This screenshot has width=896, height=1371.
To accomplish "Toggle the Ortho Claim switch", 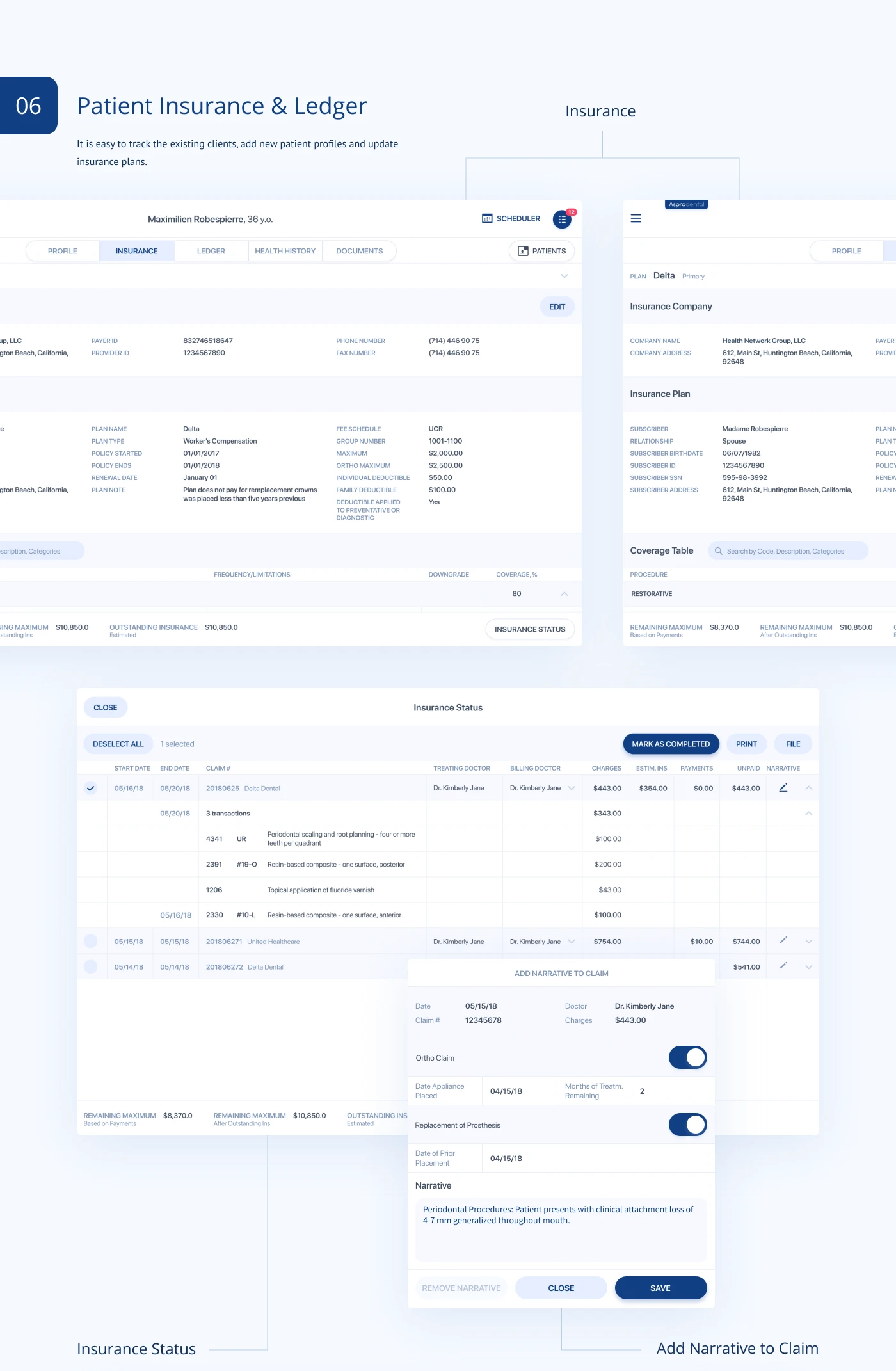I will (x=687, y=1057).
